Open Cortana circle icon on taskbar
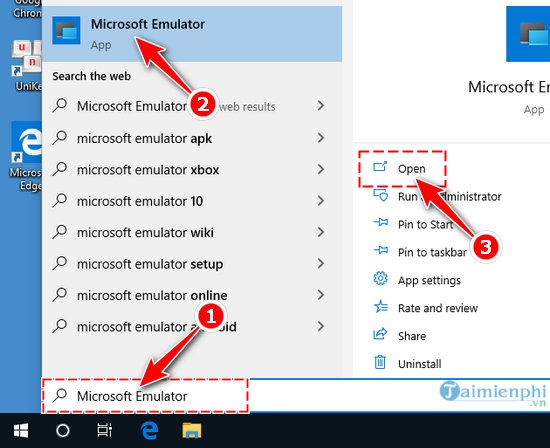Viewport: 550px width, 448px height. pyautogui.click(x=63, y=430)
